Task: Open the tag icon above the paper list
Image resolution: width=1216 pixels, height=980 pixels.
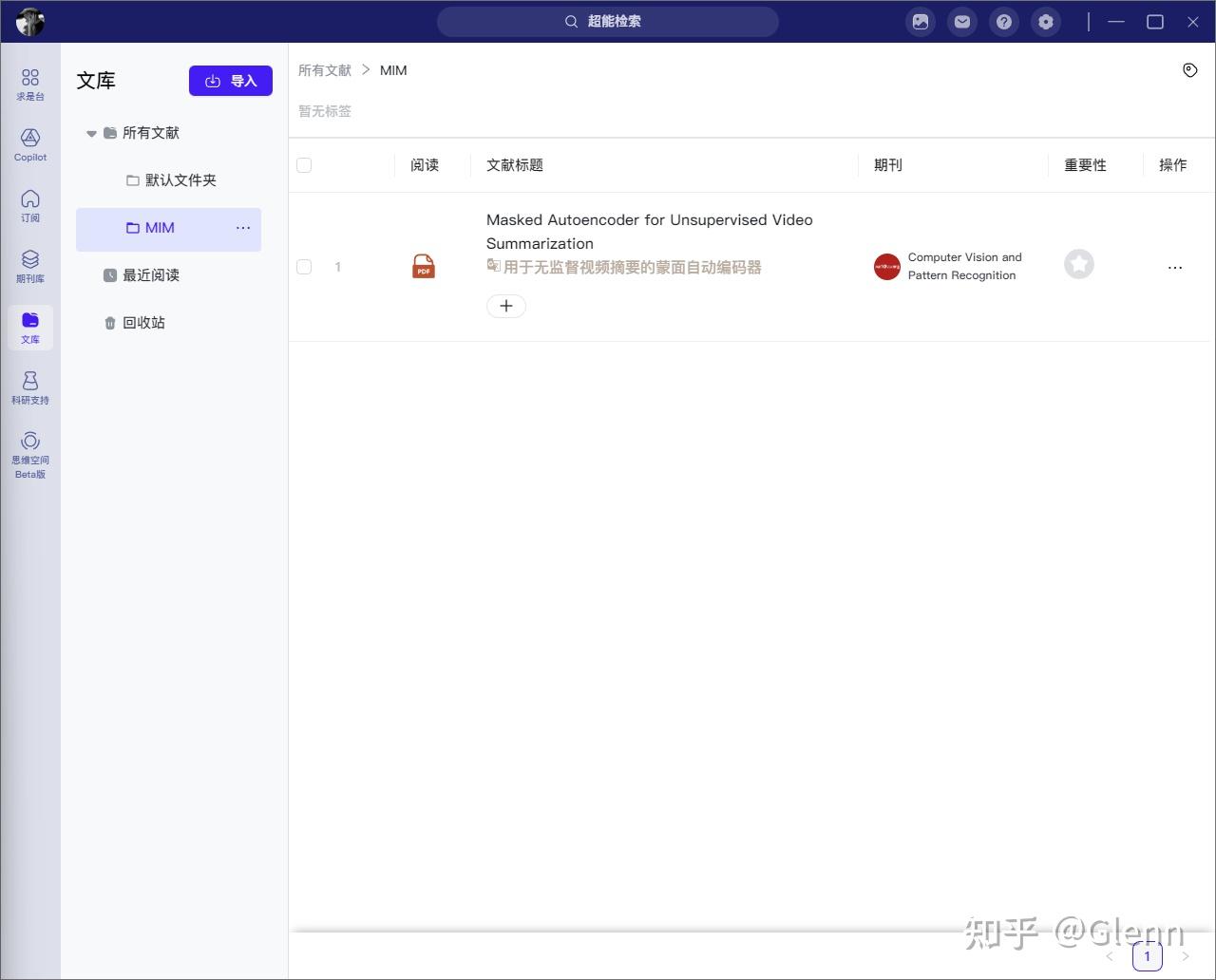Action: (1190, 69)
